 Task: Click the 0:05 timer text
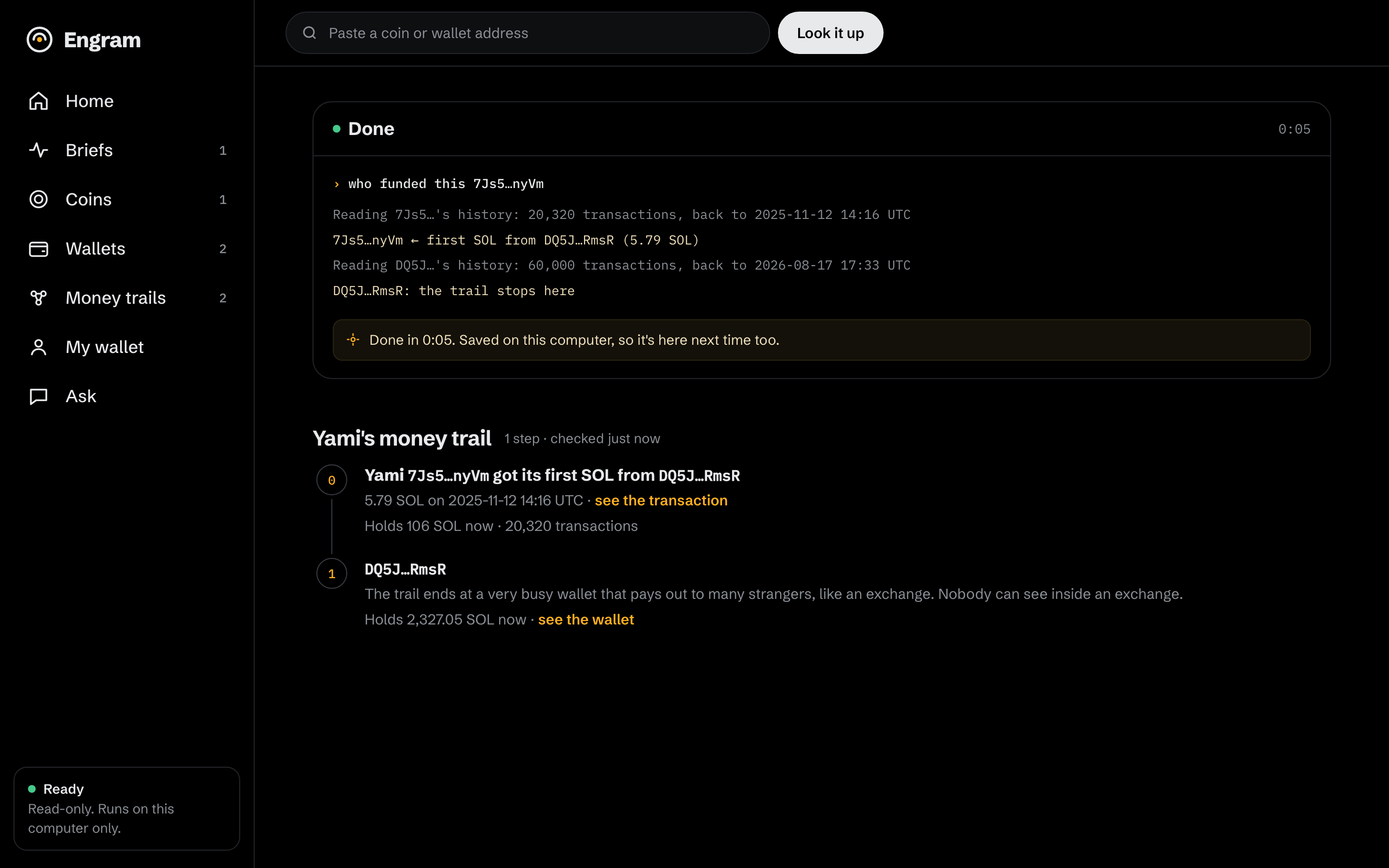tap(1294, 129)
